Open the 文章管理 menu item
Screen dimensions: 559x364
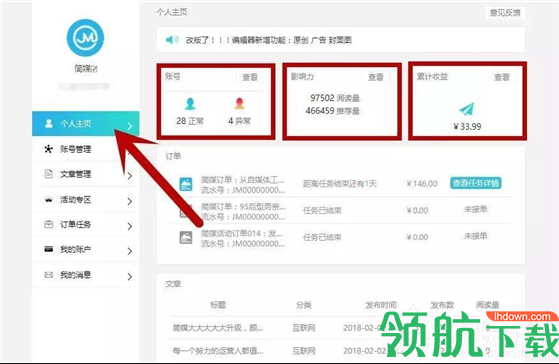pyautogui.click(x=86, y=174)
